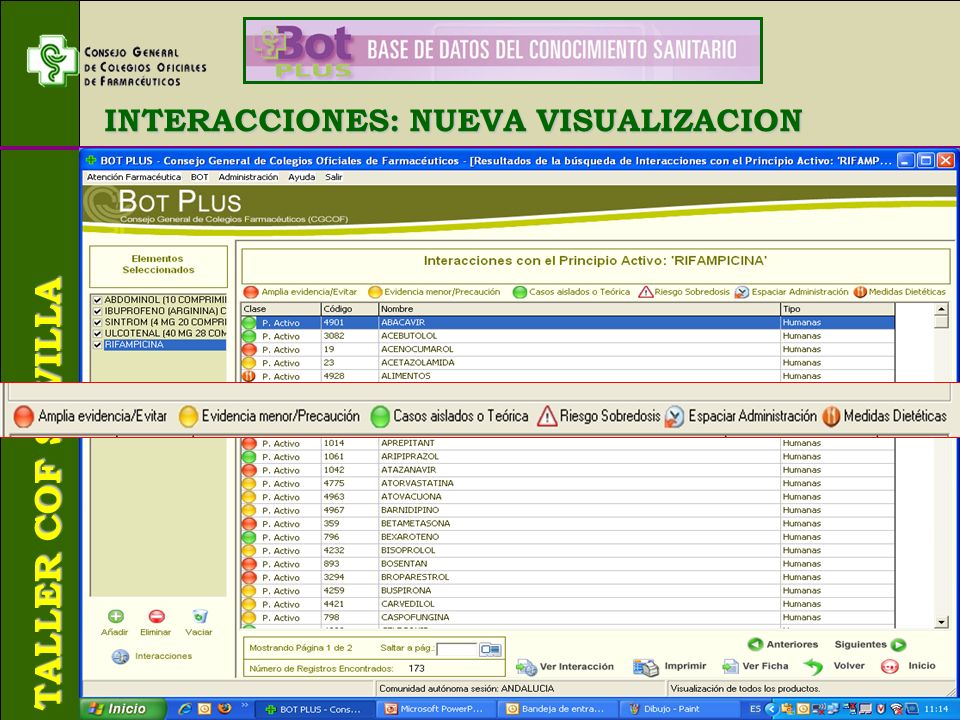Click the dietary icon beside ALIMENTOS row
The width and height of the screenshot is (960, 720).
[249, 376]
